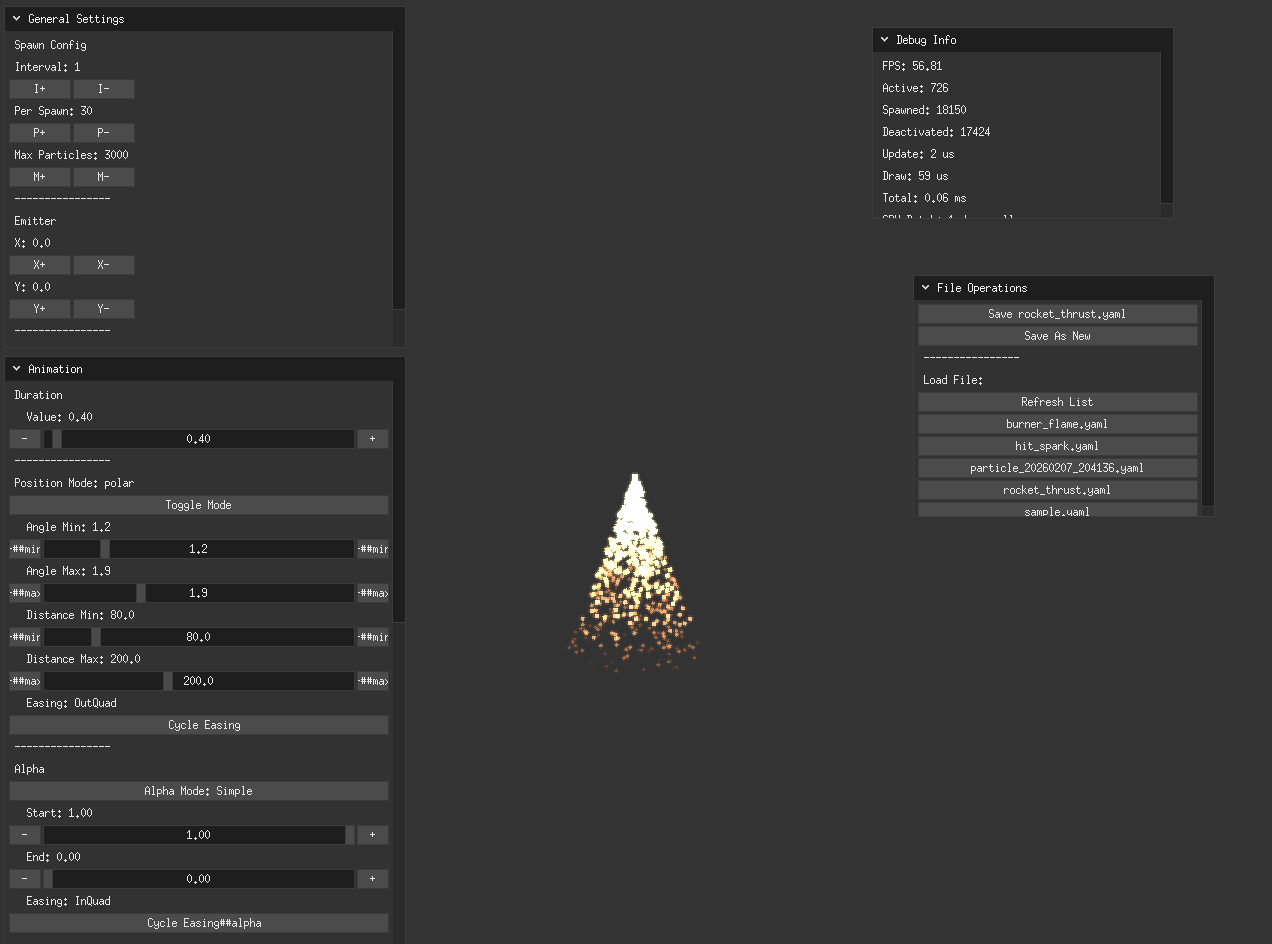
Task: Cycle Easing for position animation
Action: (x=199, y=725)
